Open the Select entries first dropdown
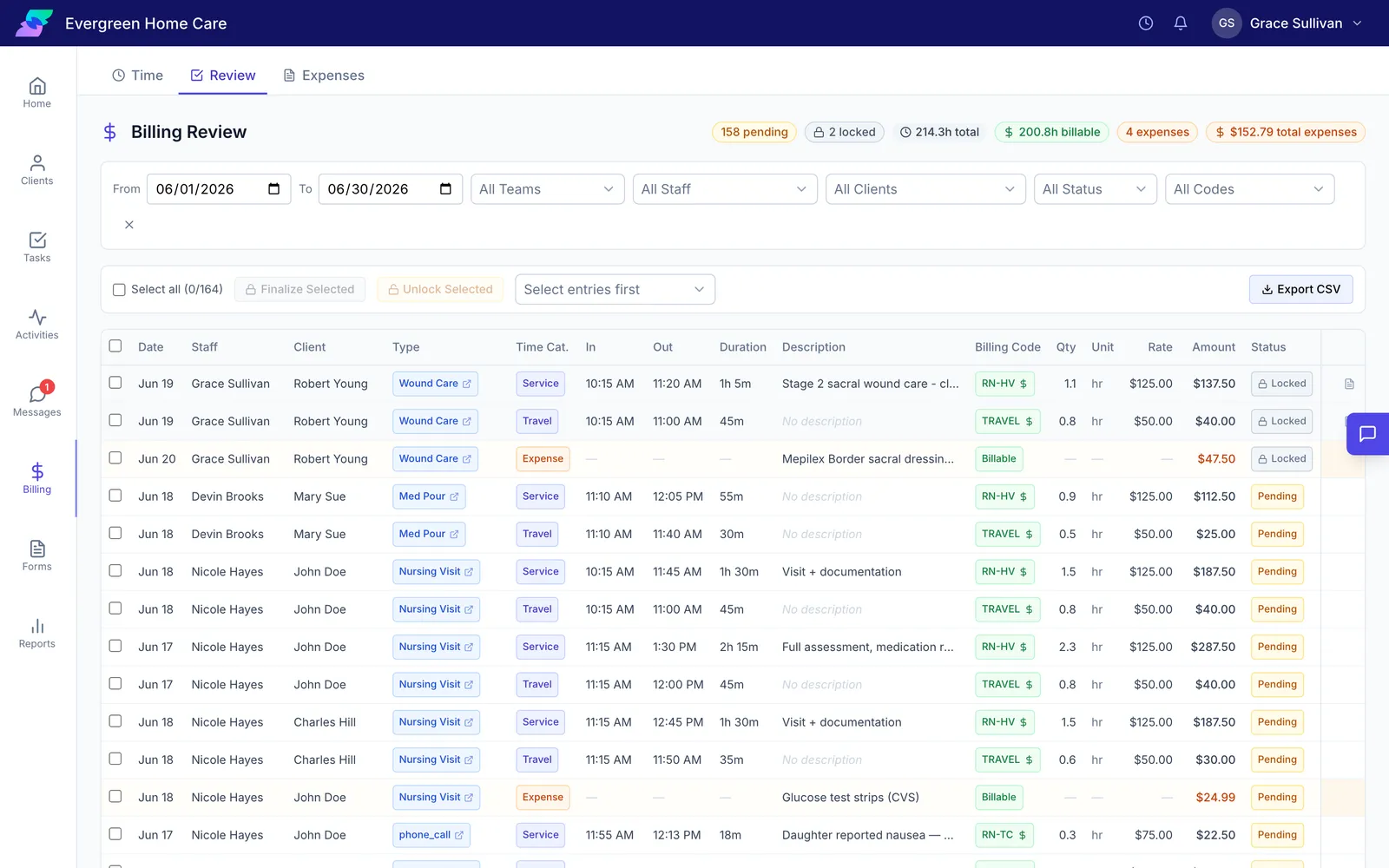Image resolution: width=1389 pixels, height=868 pixels. click(615, 289)
